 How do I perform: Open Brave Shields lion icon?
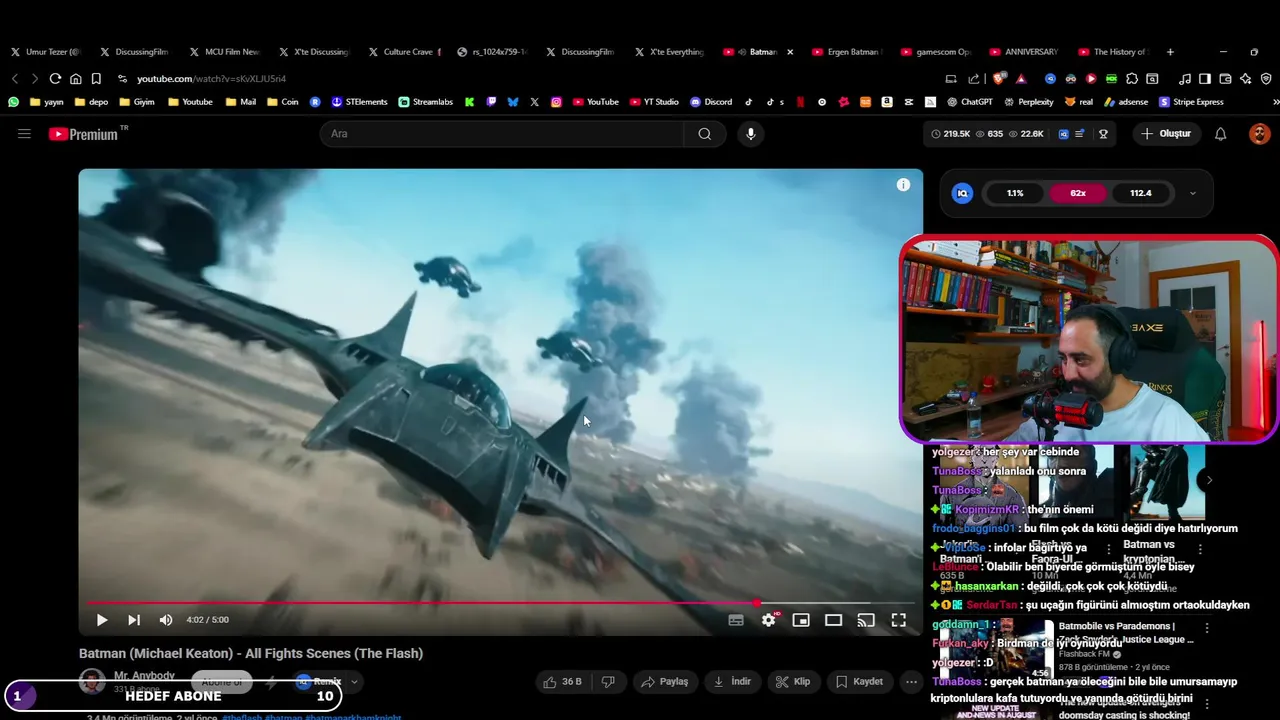click(1000, 78)
